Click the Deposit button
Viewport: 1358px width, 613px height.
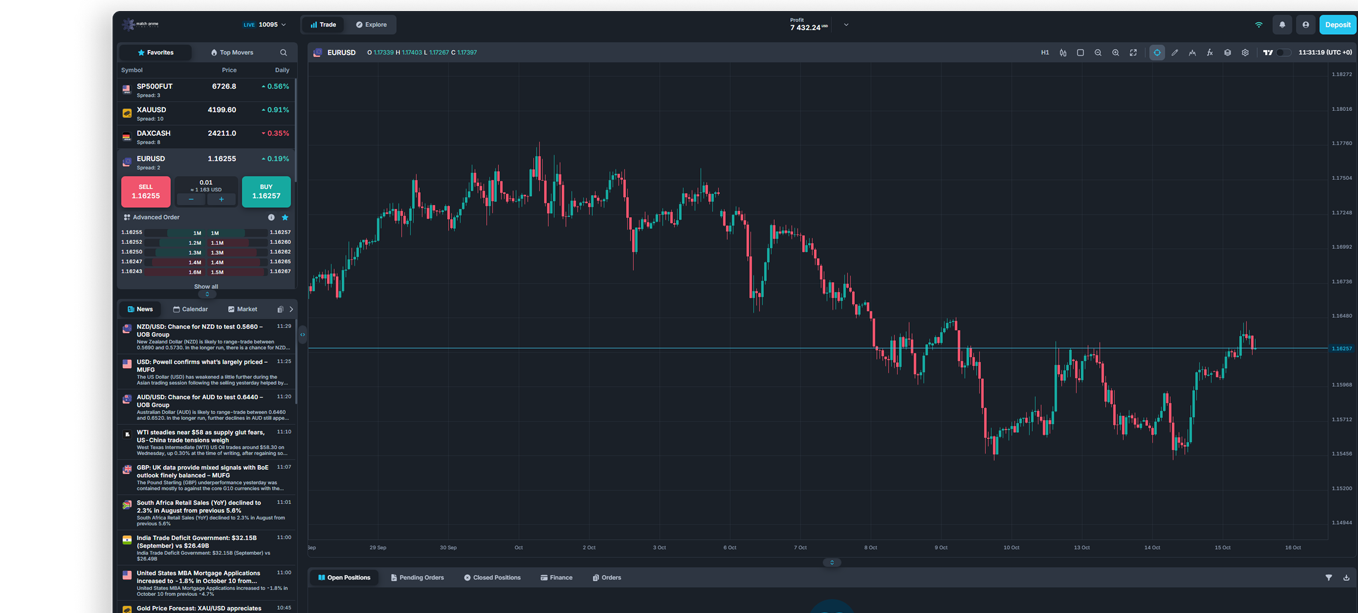point(1337,25)
